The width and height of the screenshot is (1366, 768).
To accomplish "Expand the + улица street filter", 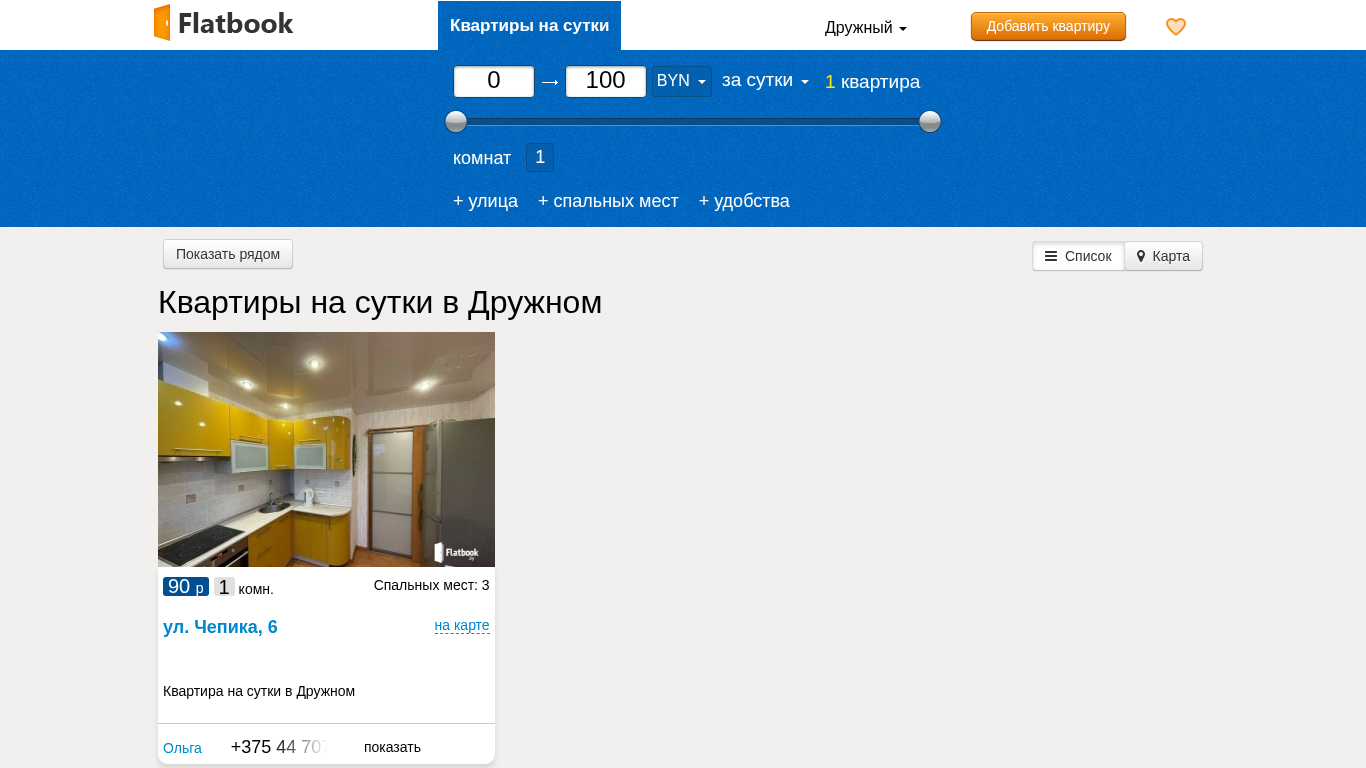I will (485, 201).
